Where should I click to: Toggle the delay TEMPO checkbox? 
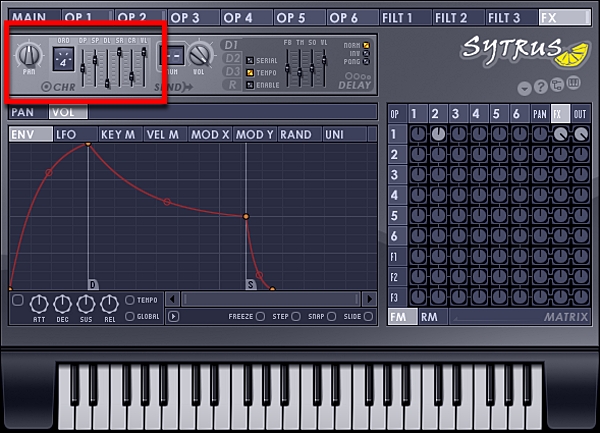pyautogui.click(x=250, y=73)
